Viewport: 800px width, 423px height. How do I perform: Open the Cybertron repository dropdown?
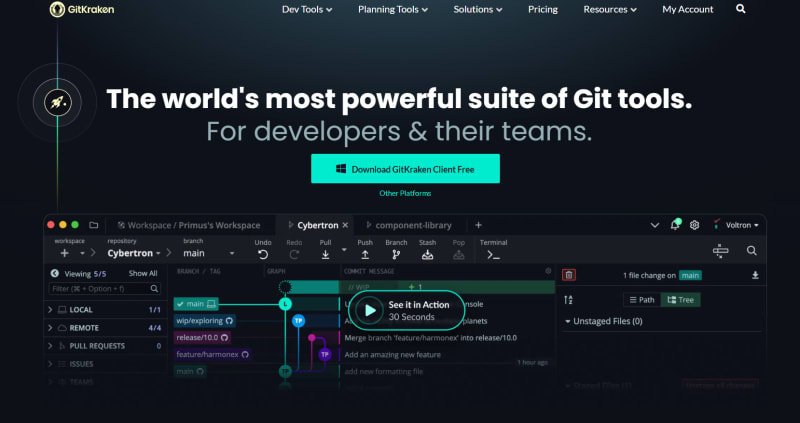click(134, 253)
